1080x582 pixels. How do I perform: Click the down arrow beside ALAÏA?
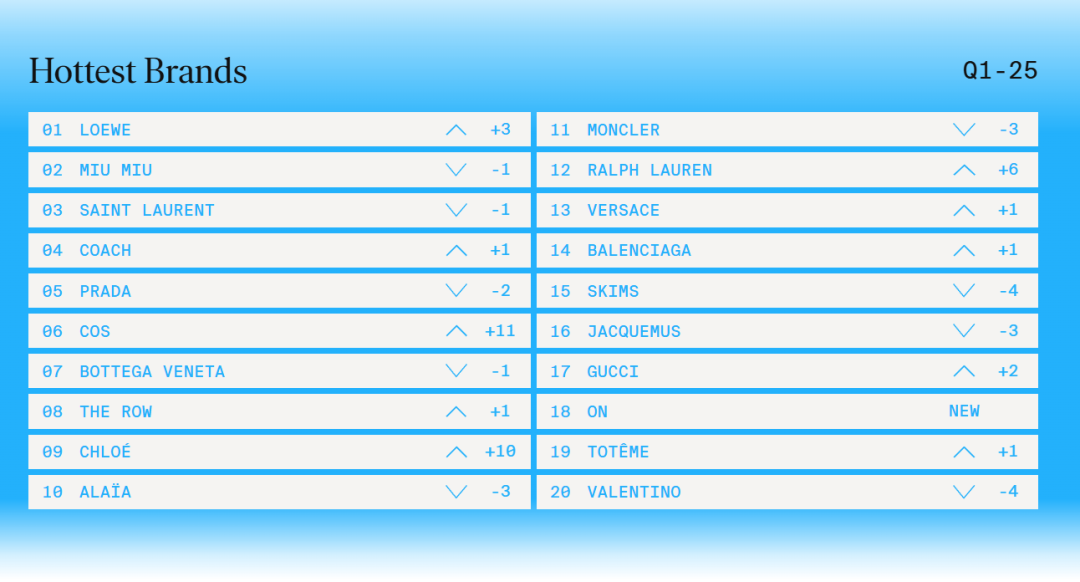pos(456,492)
